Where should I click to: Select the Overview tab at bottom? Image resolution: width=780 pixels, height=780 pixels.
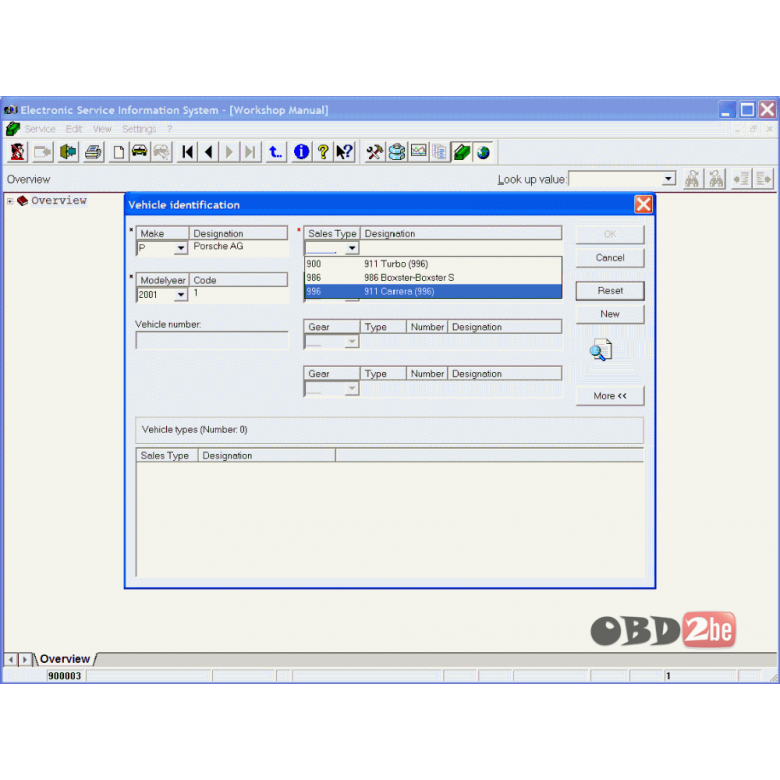[65, 659]
